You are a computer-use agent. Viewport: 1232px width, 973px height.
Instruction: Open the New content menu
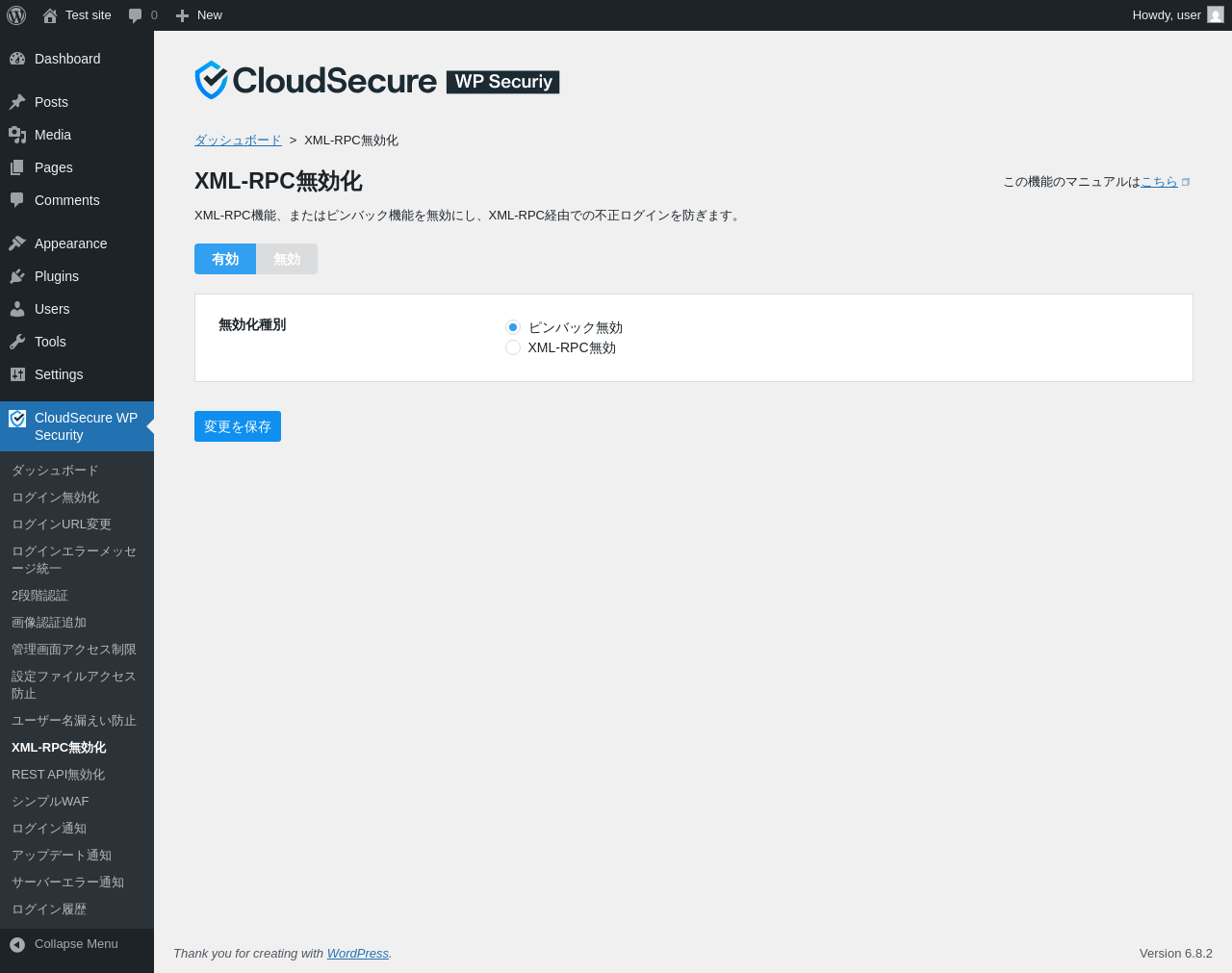(198, 15)
